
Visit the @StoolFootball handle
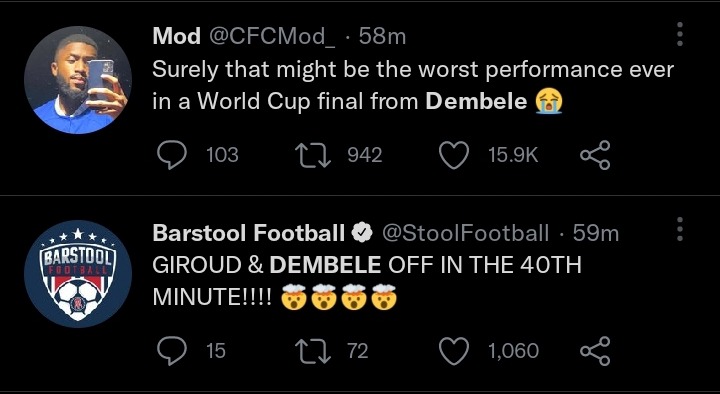[466, 233]
